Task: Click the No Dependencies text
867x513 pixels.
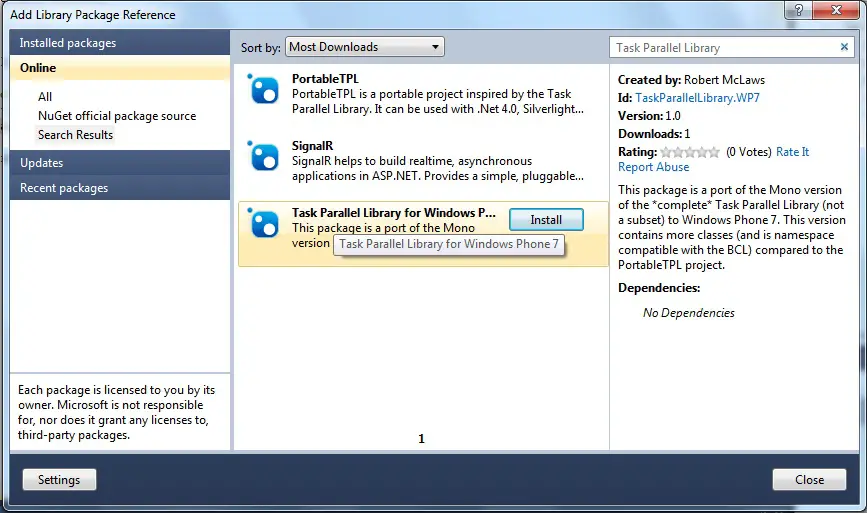Action: coord(688,313)
